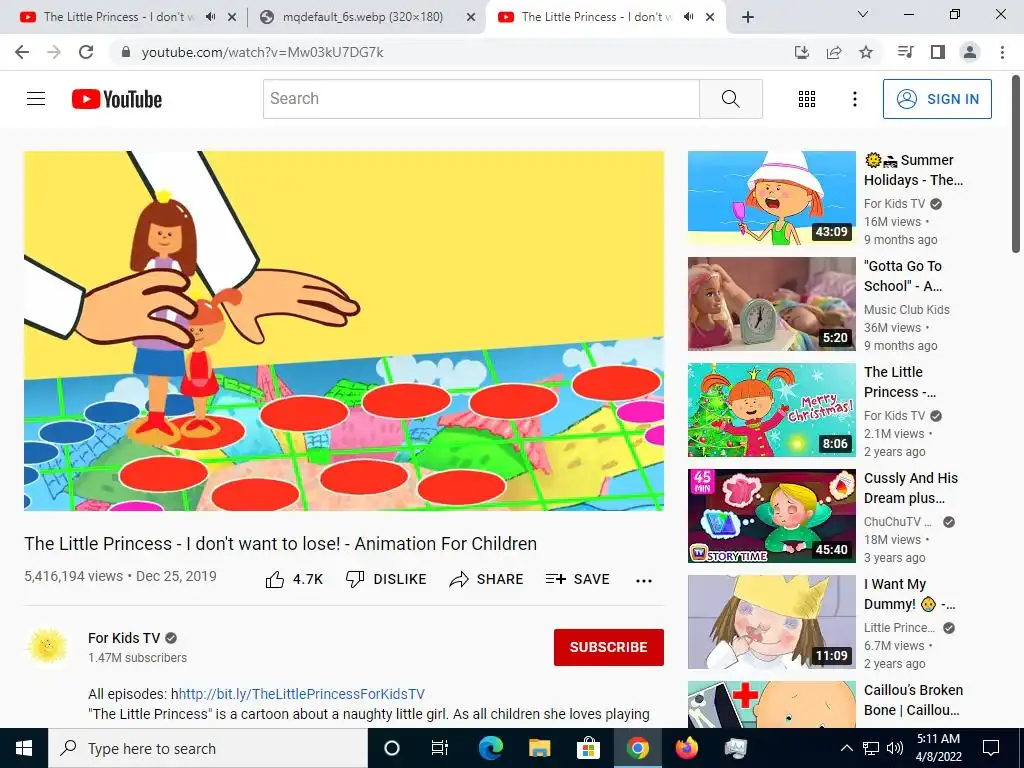The image size is (1024, 768).
Task: Click the thumbs-down Dislike icon
Action: click(x=355, y=579)
